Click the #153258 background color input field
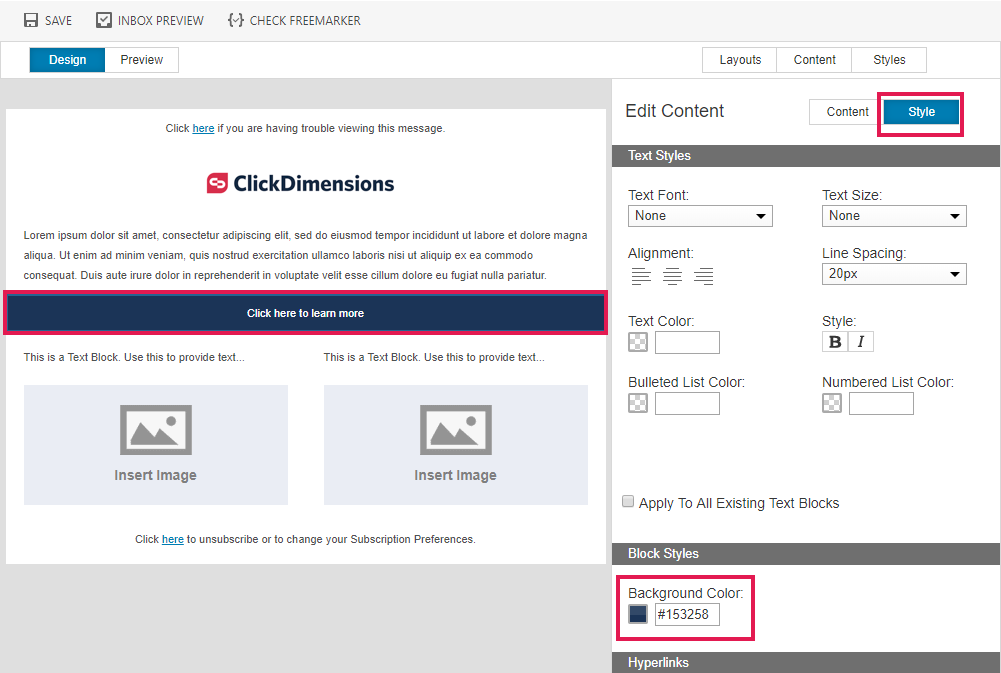Viewport: 1001px width, 673px height. (688, 614)
